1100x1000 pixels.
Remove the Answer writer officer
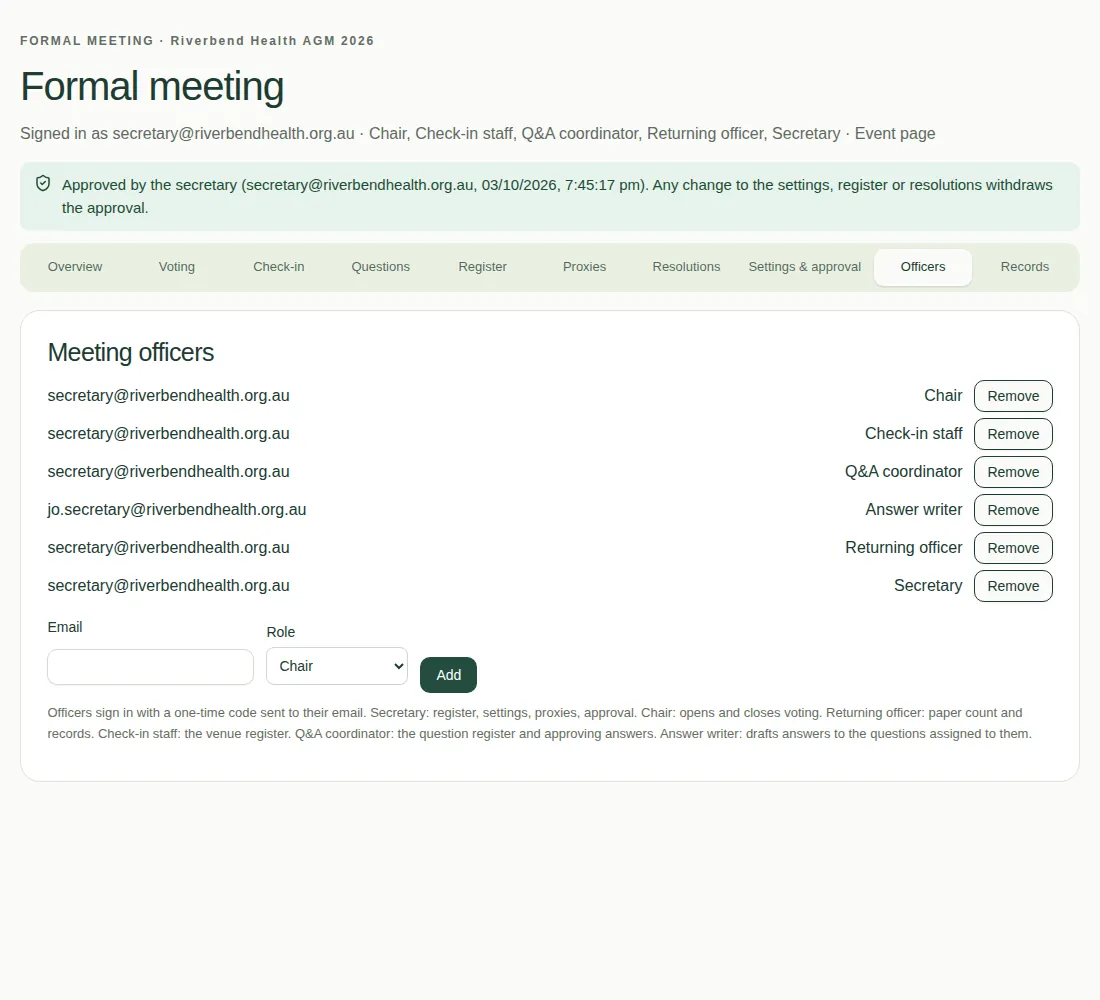1013,510
